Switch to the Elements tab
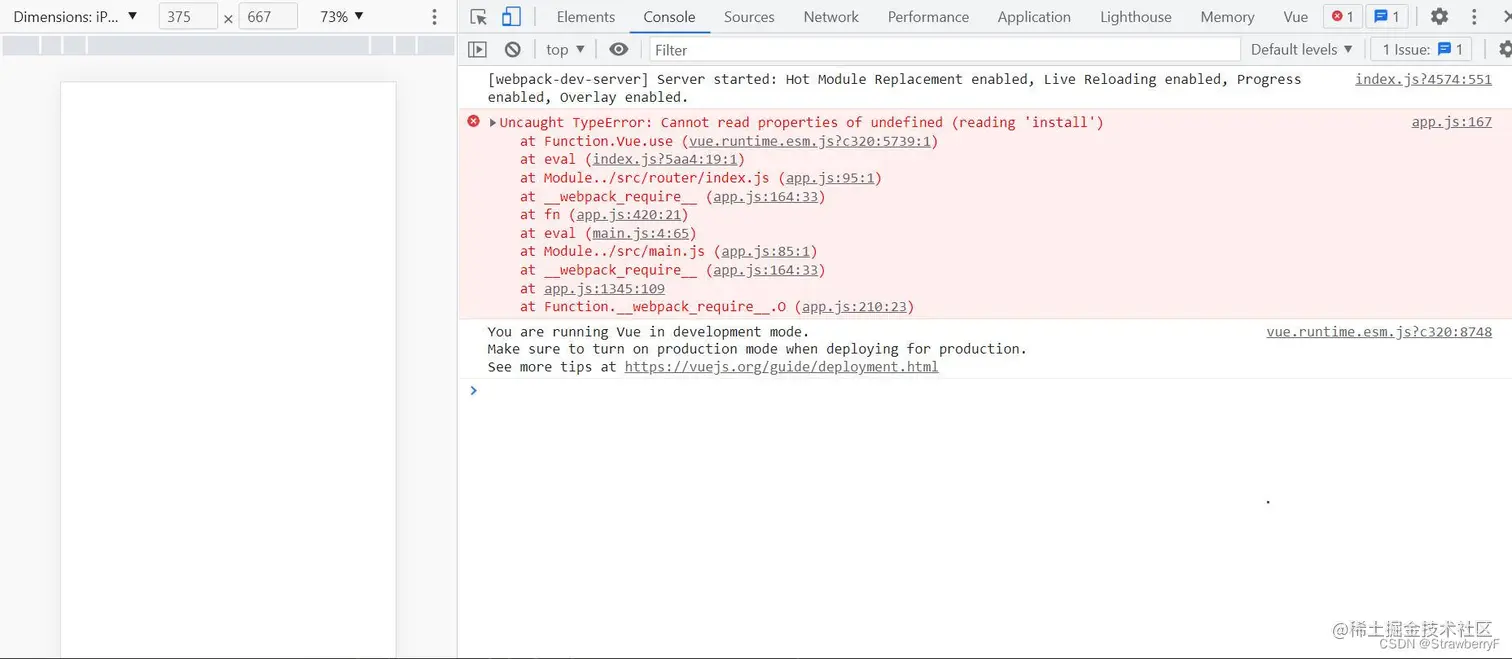The height and width of the screenshot is (659, 1512). (x=586, y=17)
